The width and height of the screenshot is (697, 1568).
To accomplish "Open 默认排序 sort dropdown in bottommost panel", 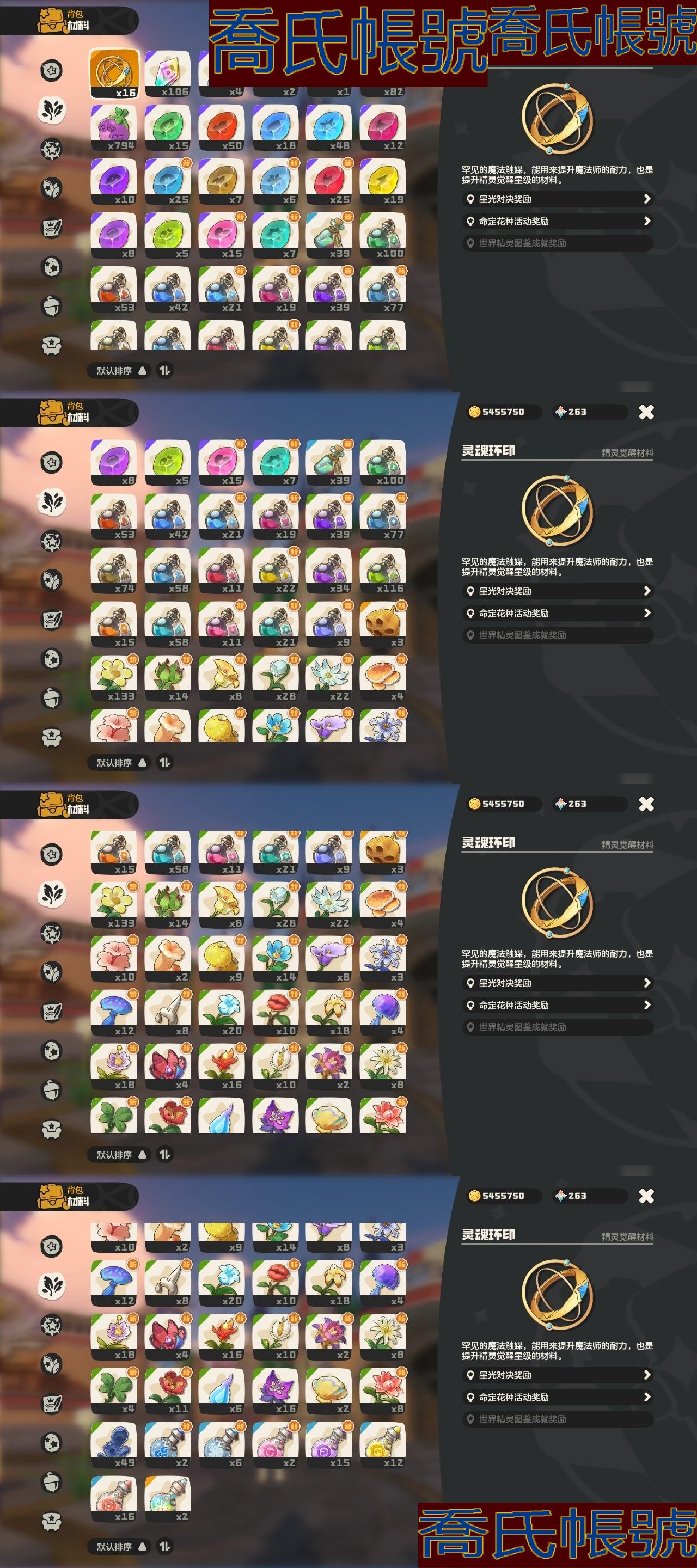I will tap(120, 1546).
